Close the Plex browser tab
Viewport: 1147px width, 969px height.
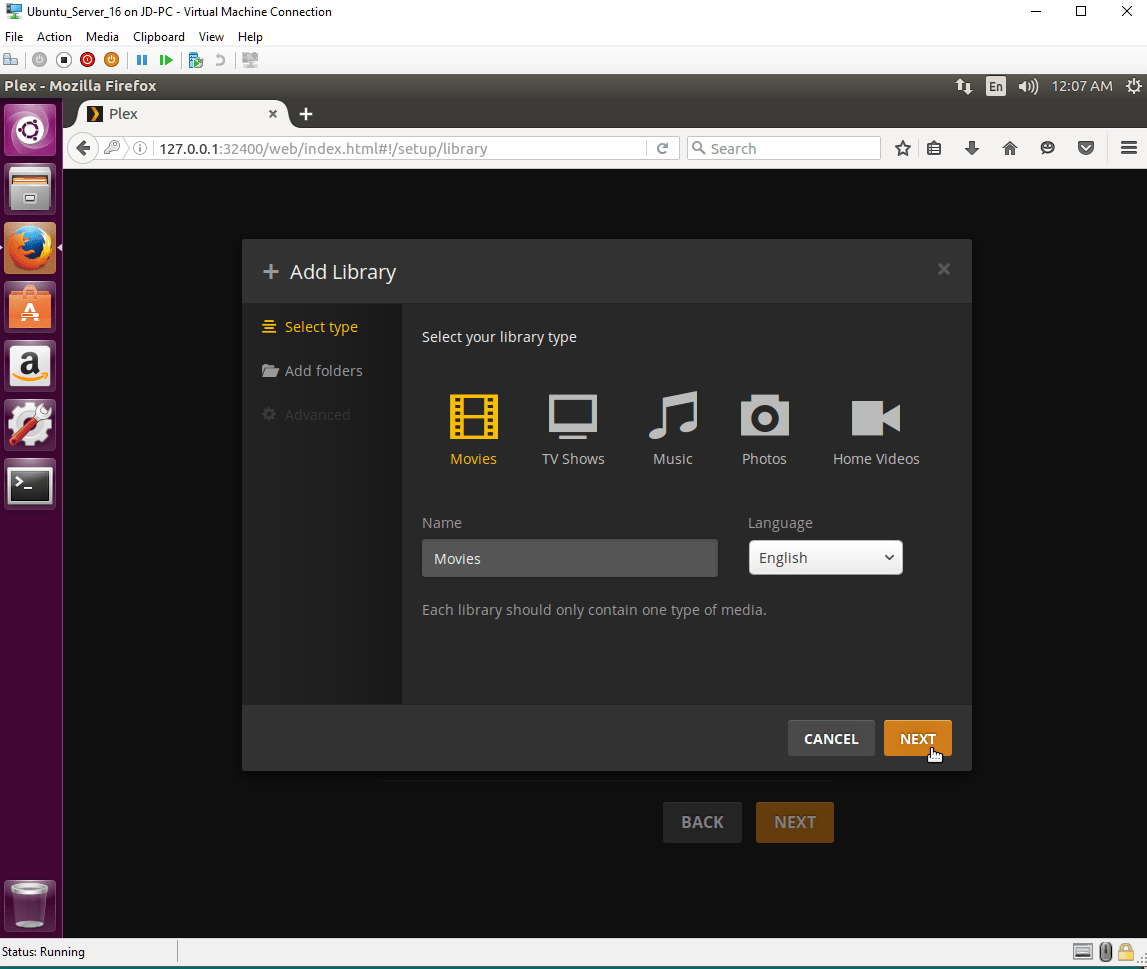pyautogui.click(x=273, y=114)
